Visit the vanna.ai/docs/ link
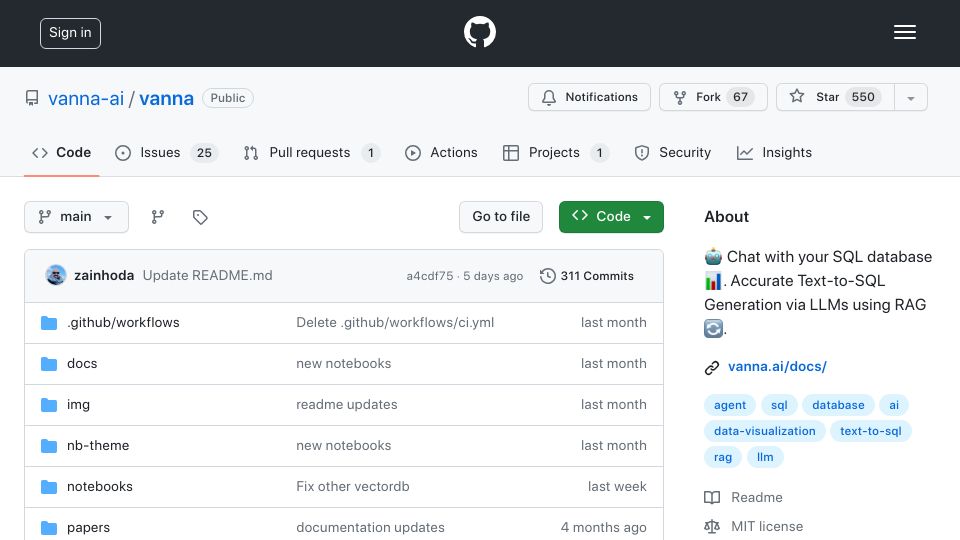Viewport: 960px width, 540px height. 777,367
